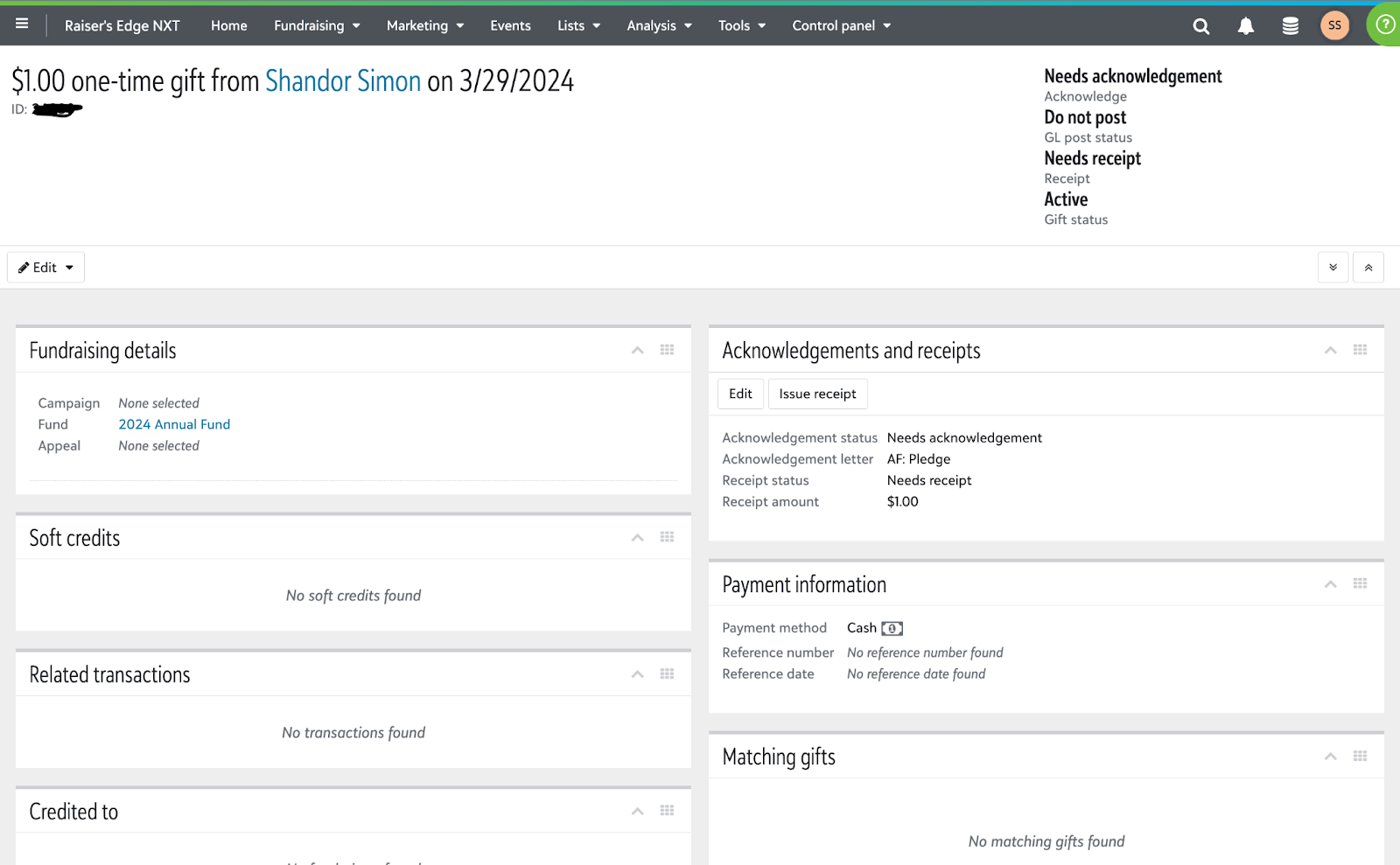Viewport: 1400px width, 865px height.
Task: Open the Events page
Action: [x=510, y=26]
